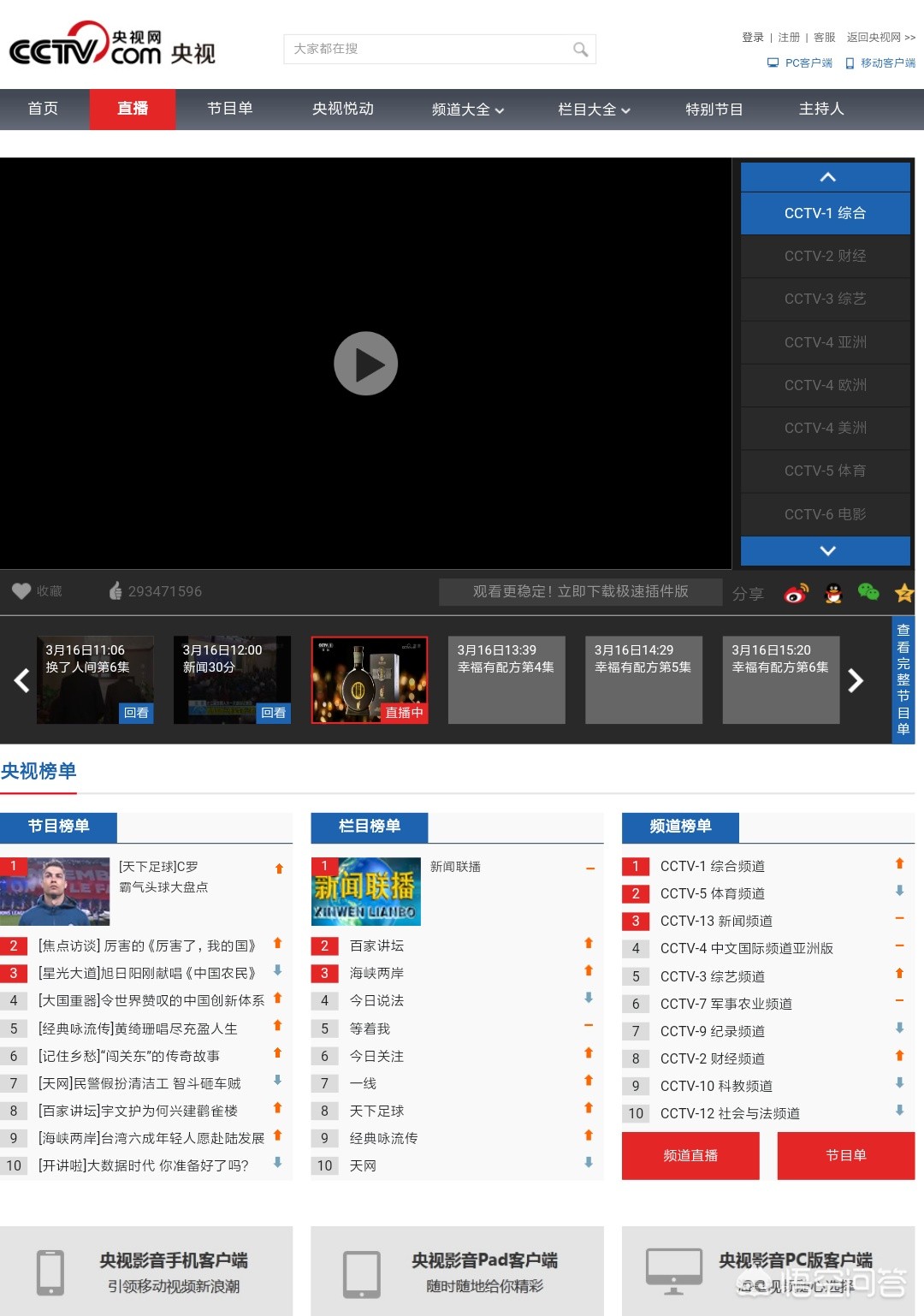This screenshot has height=1316, width=924.
Task: Click the thumbs-up like icon
Action: (x=115, y=591)
